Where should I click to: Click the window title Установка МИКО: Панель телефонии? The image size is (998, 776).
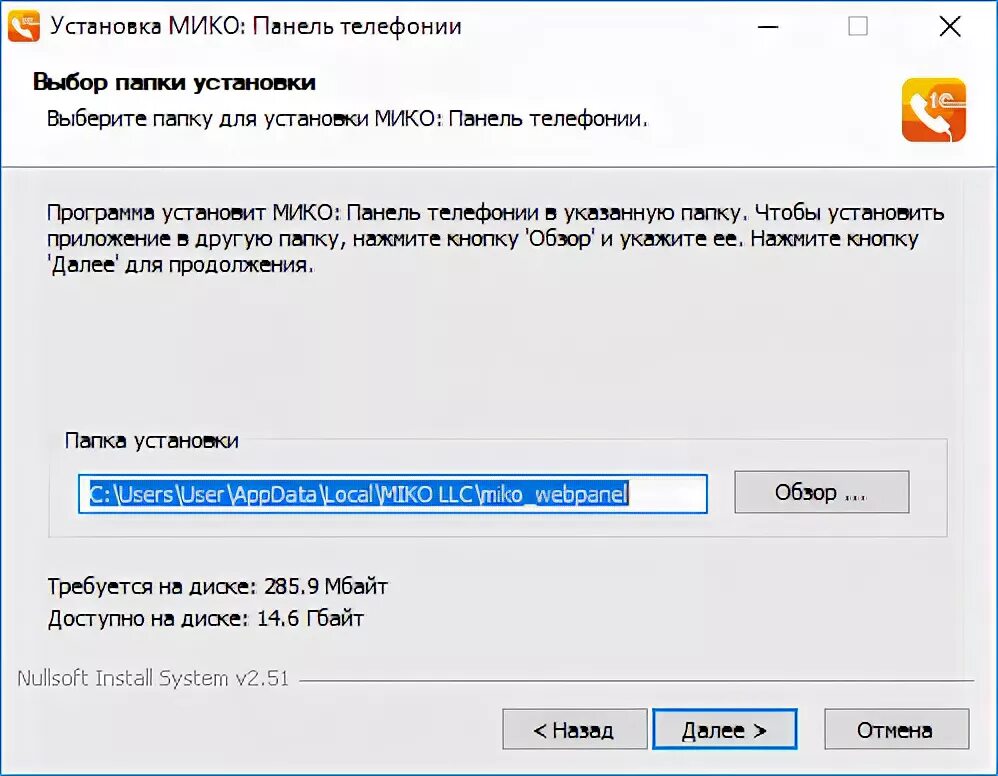tap(256, 26)
